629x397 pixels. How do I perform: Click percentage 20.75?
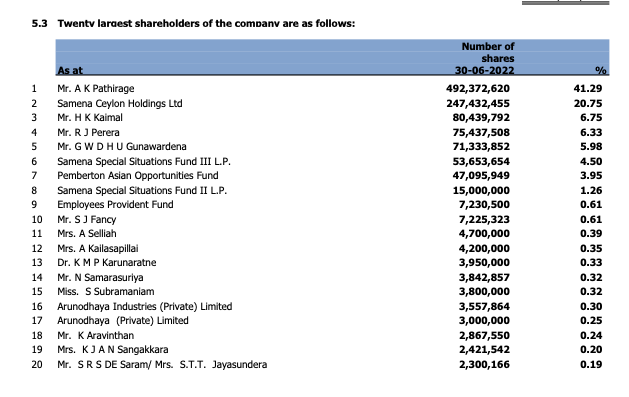[x=588, y=103]
